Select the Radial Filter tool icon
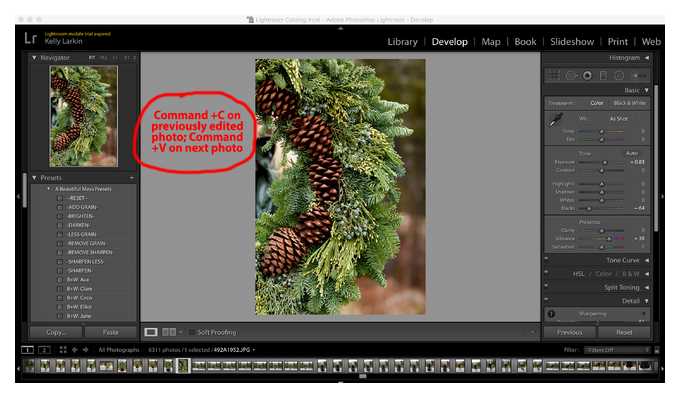Viewport: 680px width, 398px height. click(619, 75)
